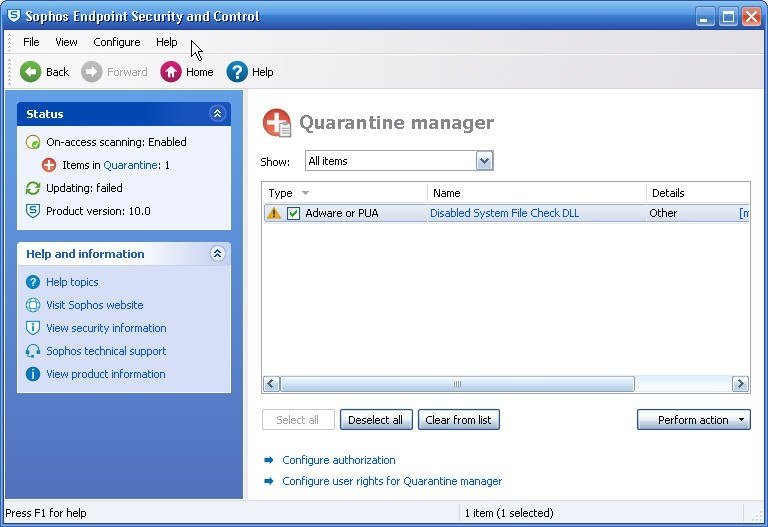The image size is (768, 527).
Task: Follow the Quarantine link in Status
Action: 130,165
